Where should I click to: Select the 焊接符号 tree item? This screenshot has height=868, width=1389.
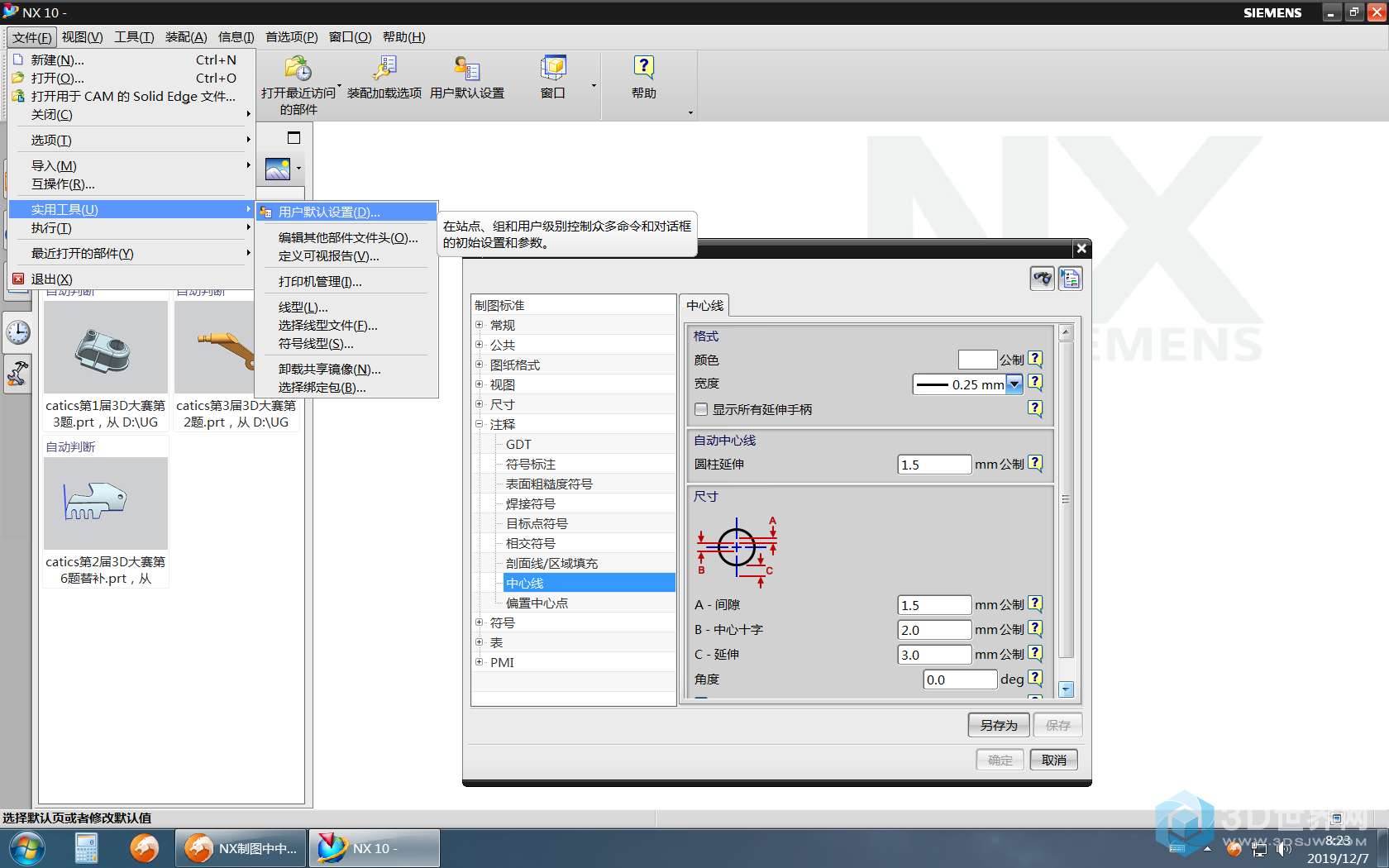click(531, 503)
